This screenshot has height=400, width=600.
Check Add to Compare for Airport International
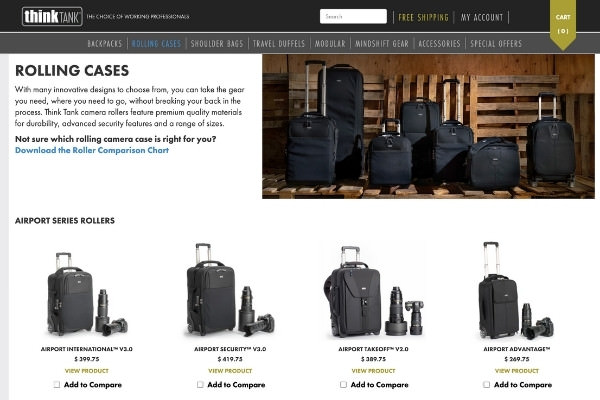[57, 384]
